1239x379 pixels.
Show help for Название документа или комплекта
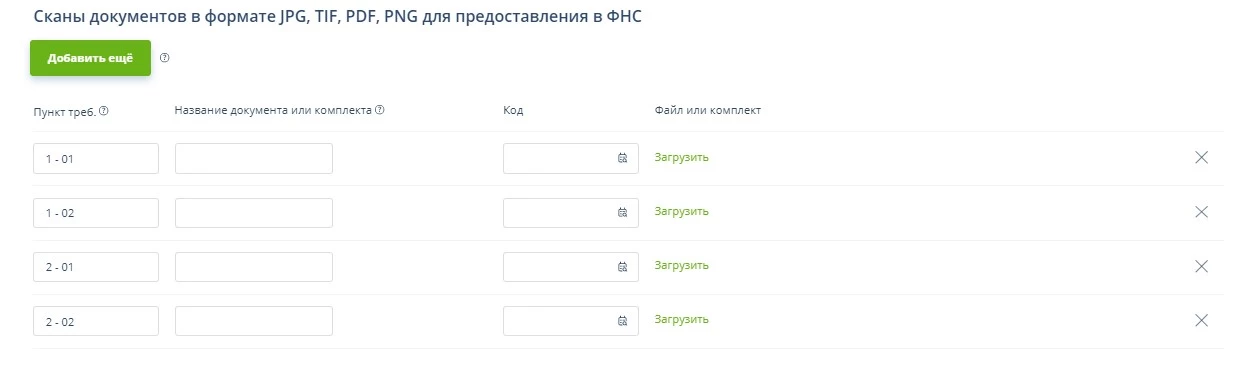point(380,111)
